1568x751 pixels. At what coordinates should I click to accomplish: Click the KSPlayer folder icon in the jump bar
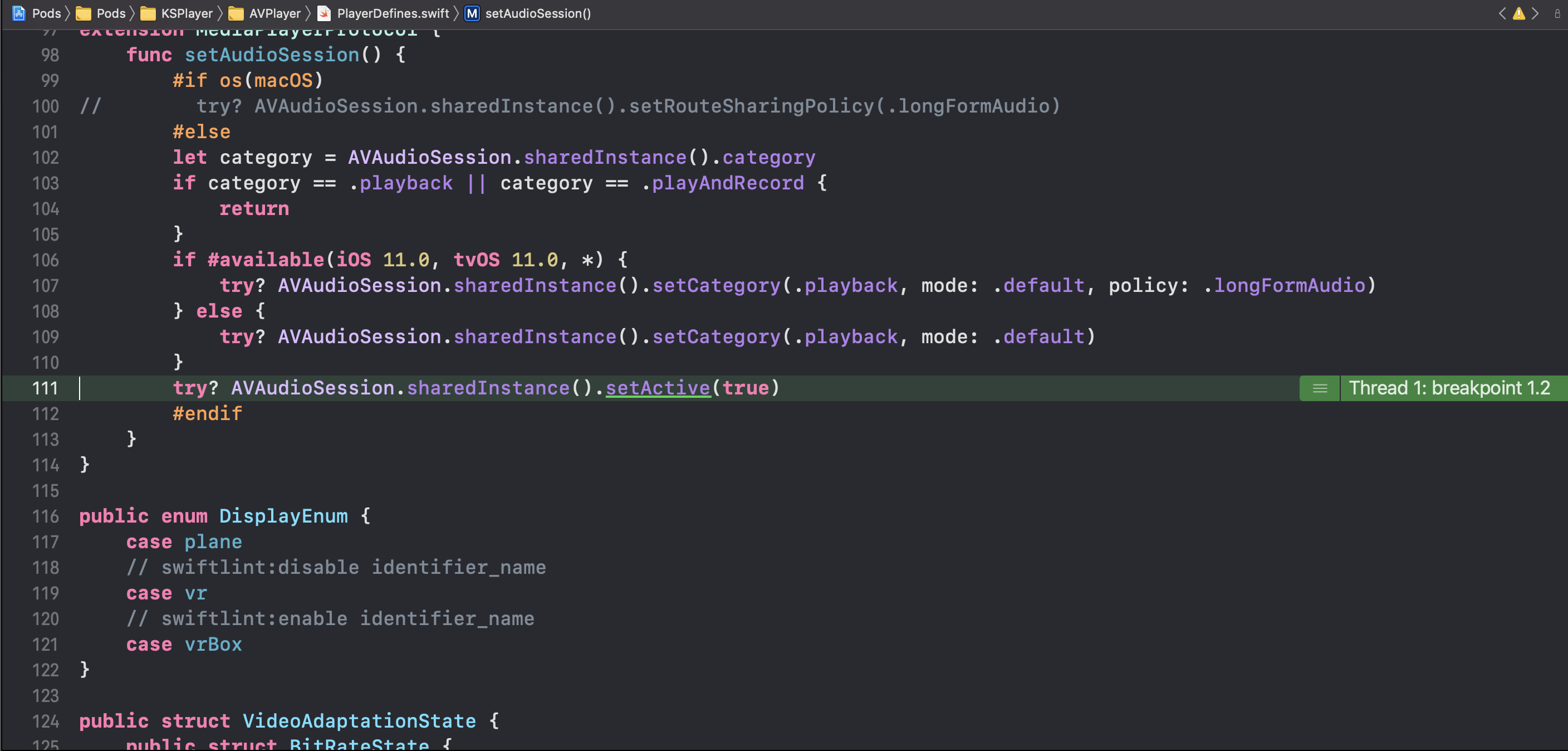148,13
